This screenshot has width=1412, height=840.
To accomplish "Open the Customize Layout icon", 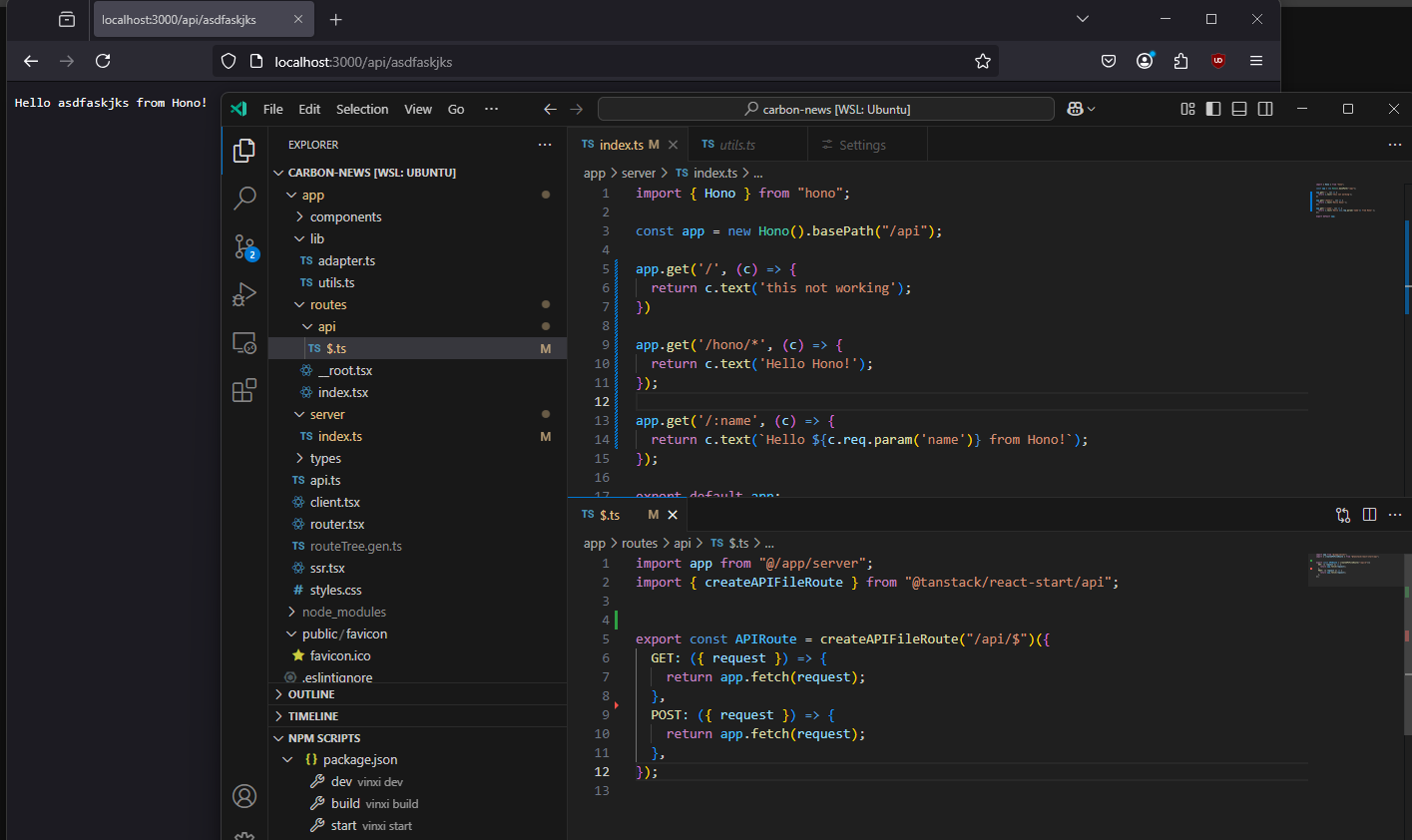I will click(x=1187, y=109).
